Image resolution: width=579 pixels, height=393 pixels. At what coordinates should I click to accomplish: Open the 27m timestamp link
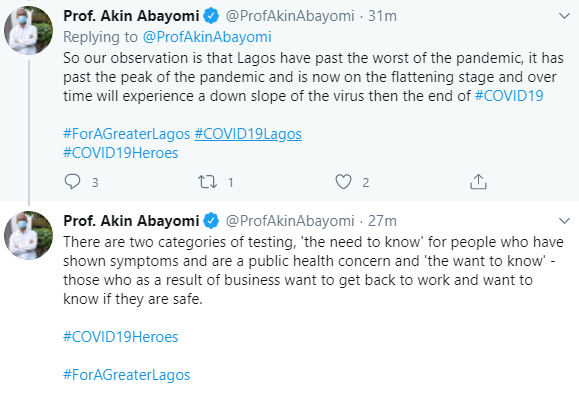click(x=382, y=221)
